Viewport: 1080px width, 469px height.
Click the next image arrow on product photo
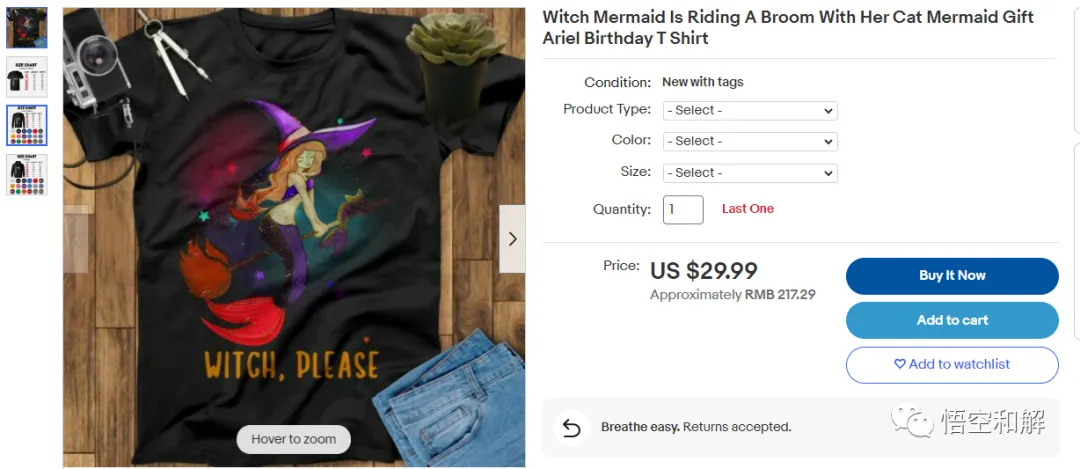pos(512,238)
